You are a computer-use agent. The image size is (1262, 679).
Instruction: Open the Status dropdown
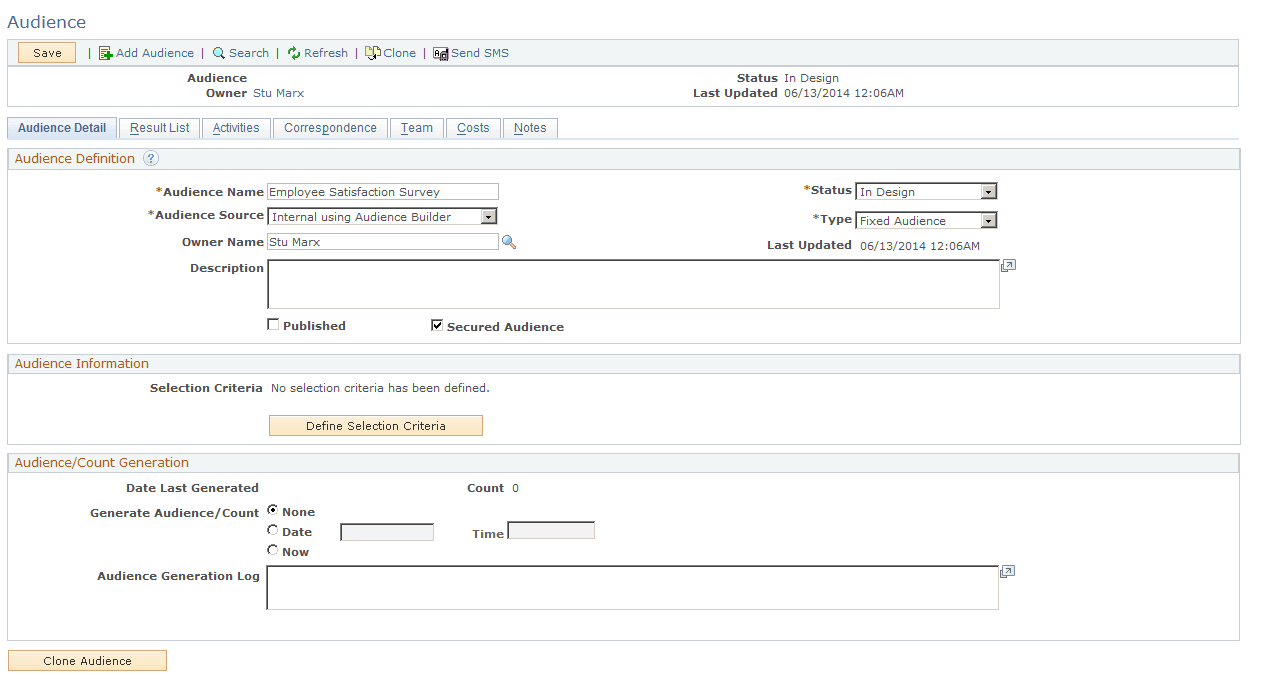pyautogui.click(x=926, y=191)
